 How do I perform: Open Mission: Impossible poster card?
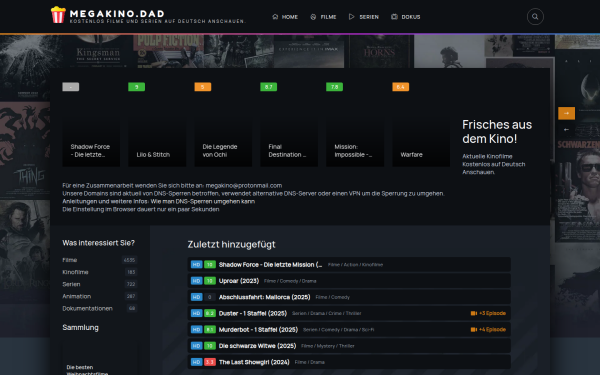coord(355,123)
